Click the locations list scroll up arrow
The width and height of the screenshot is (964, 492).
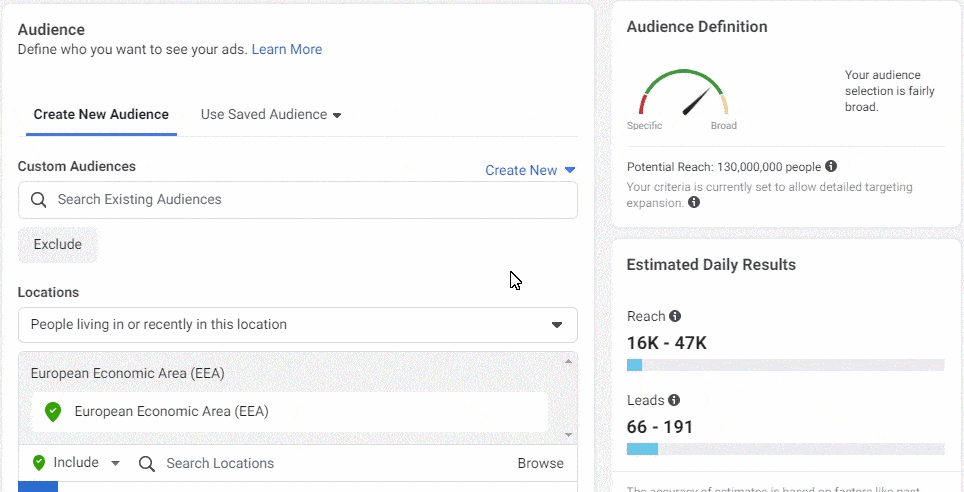coord(568,361)
